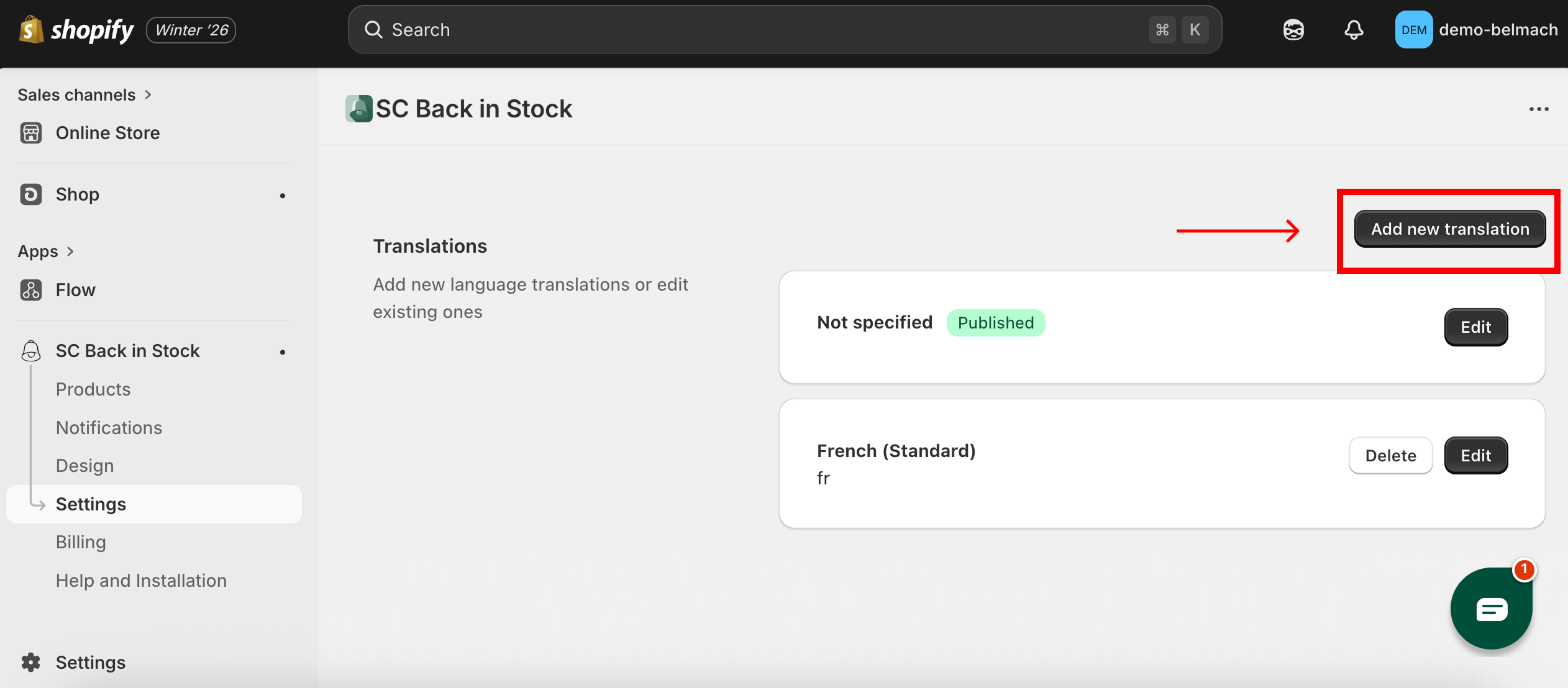Open the Shop sales channel
Screen dimensions: 1568x688
pos(78,194)
